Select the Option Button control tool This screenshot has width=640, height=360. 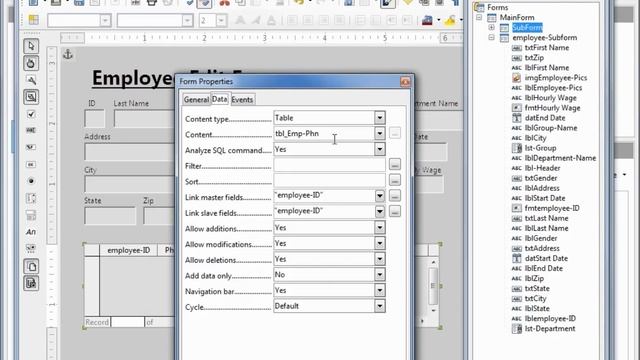click(x=31, y=181)
